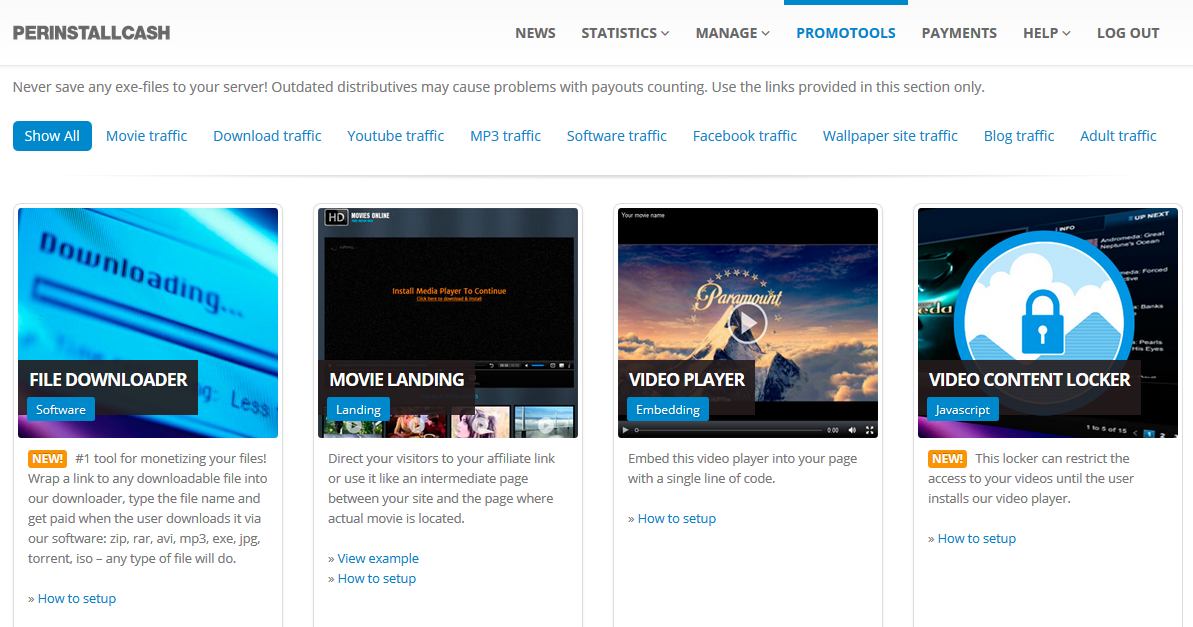Filter tools by Youtube traffic
This screenshot has height=627, width=1193.
point(396,136)
